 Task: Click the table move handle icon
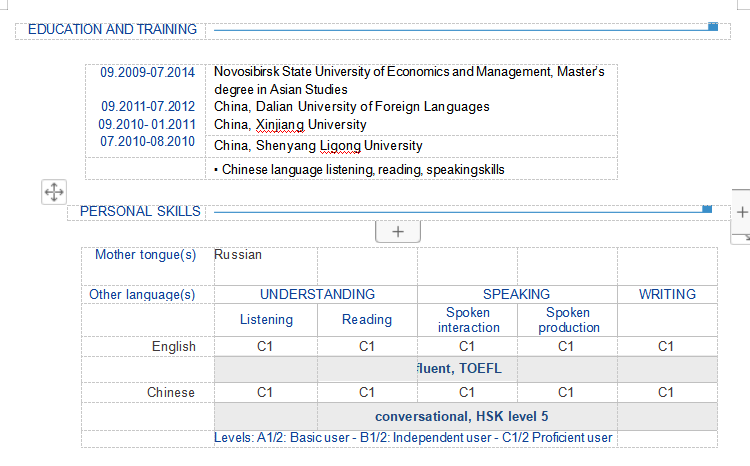pyautogui.click(x=54, y=192)
